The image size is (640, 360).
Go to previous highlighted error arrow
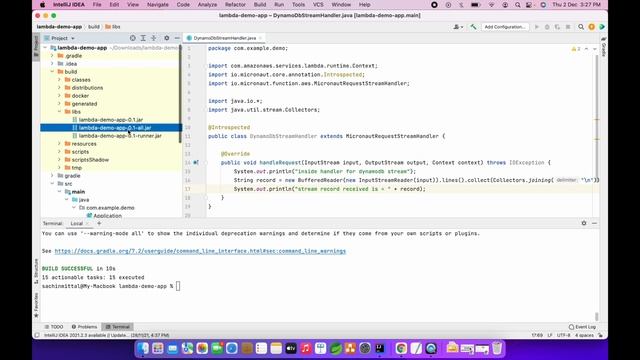coord(587,49)
